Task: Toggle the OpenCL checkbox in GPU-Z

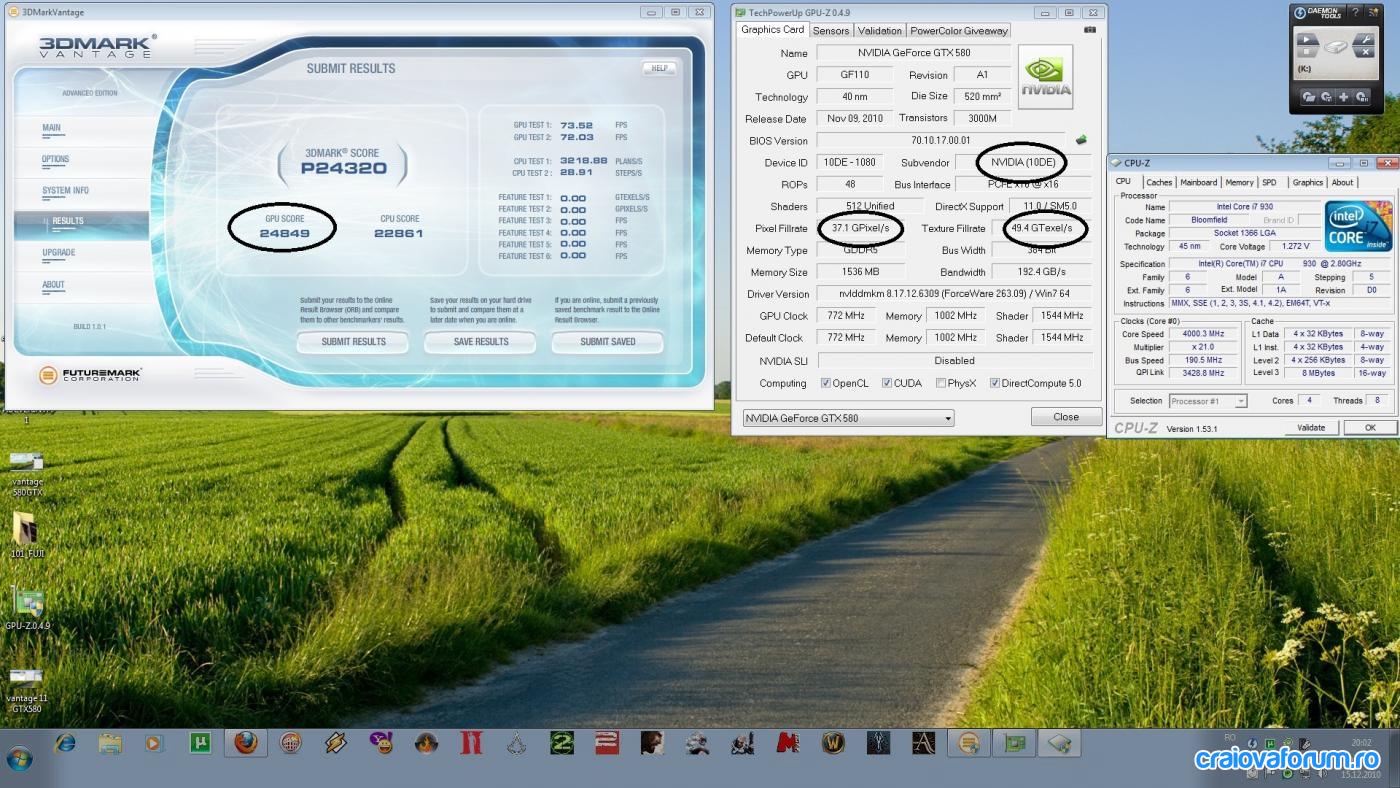Action: click(825, 383)
